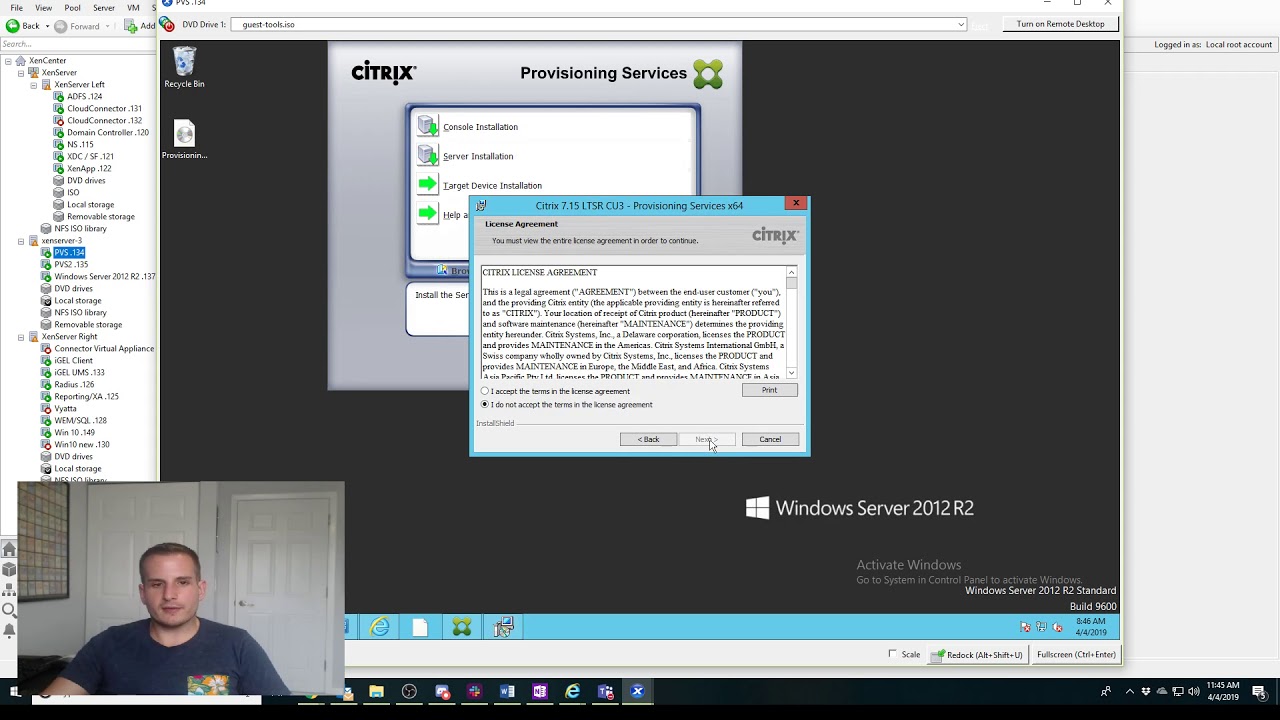Screen dimensions: 1280x720
Task: Open the File menu
Action: click(16, 7)
